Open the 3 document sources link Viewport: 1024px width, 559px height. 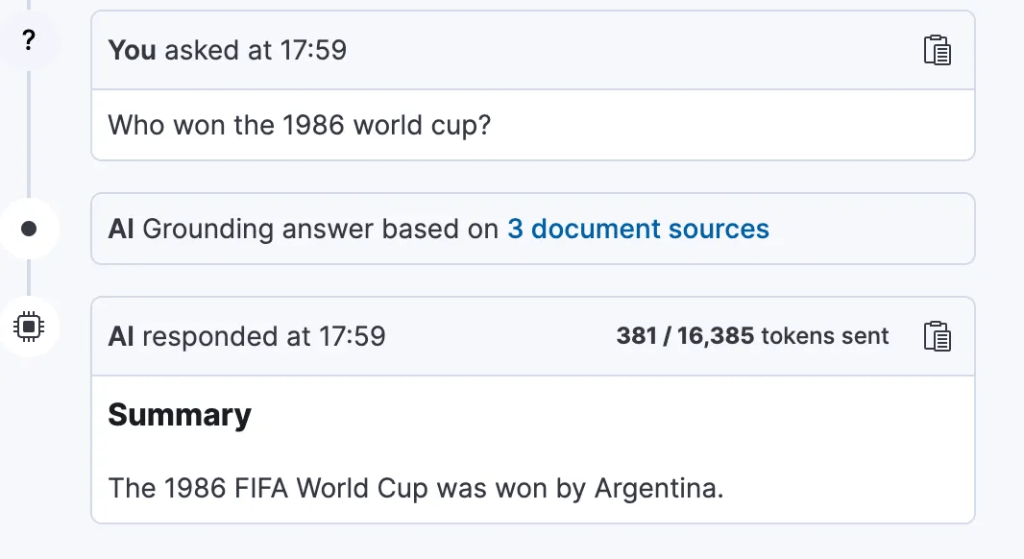coord(638,229)
